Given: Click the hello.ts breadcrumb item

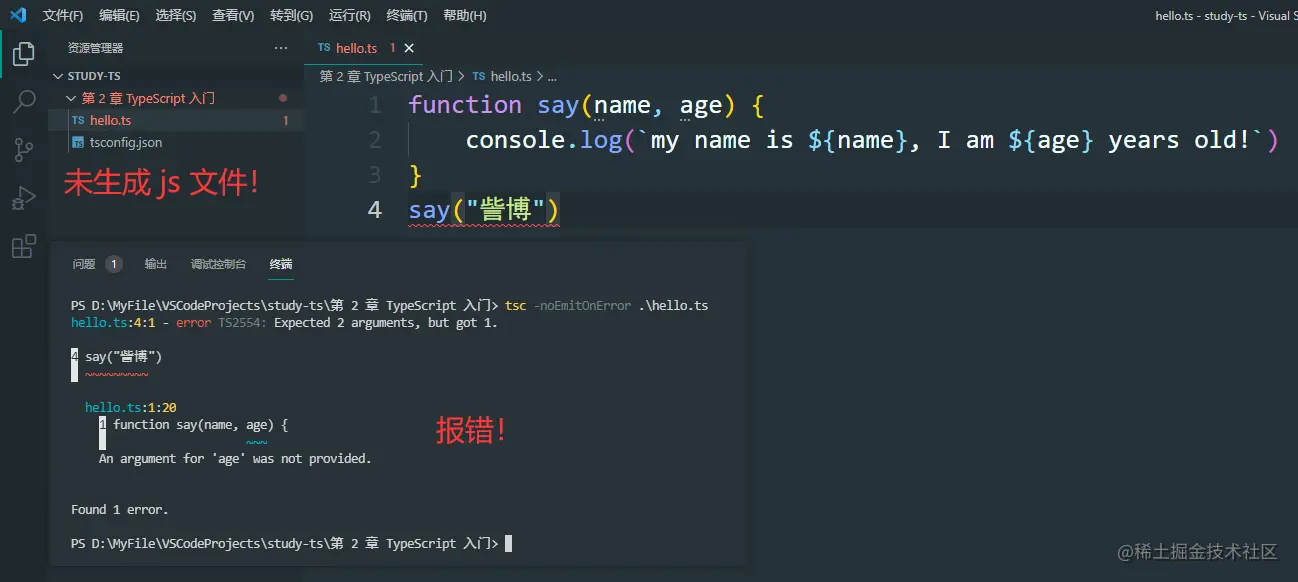Looking at the screenshot, I should pos(502,76).
